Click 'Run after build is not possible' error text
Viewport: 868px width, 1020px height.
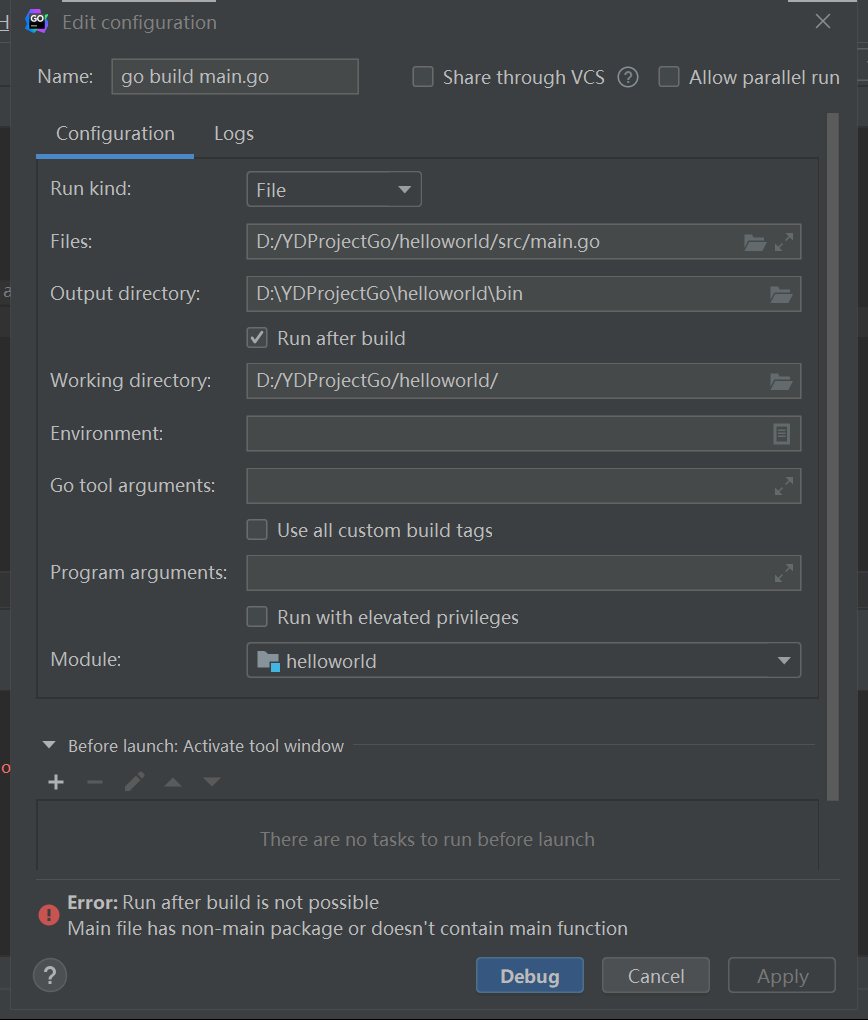click(x=251, y=902)
